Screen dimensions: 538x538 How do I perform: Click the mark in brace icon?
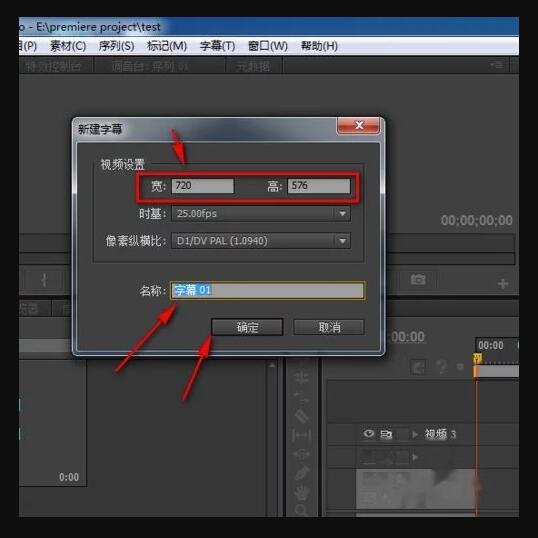coord(44,281)
